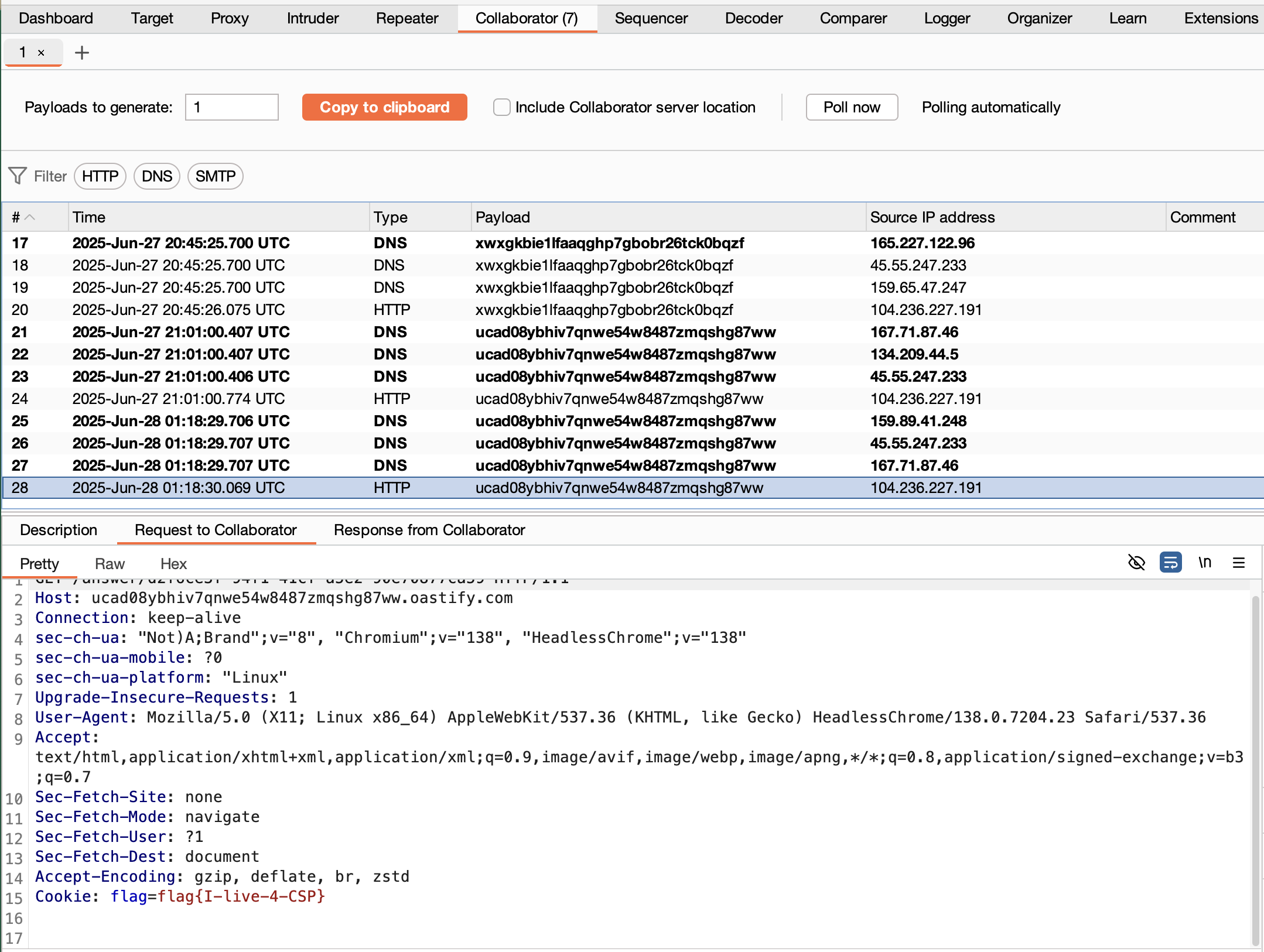Switch to the Repeater tab
The width and height of the screenshot is (1264, 952).
click(x=406, y=18)
